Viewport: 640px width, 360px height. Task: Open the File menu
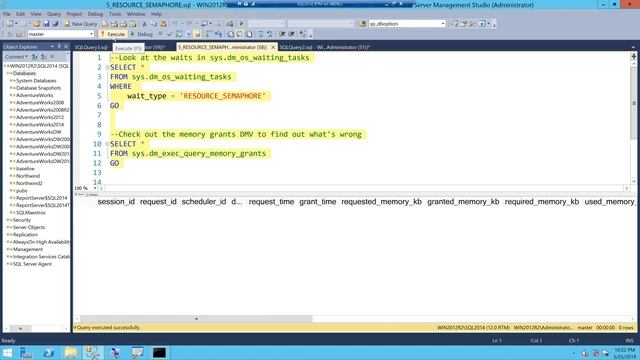[7, 14]
